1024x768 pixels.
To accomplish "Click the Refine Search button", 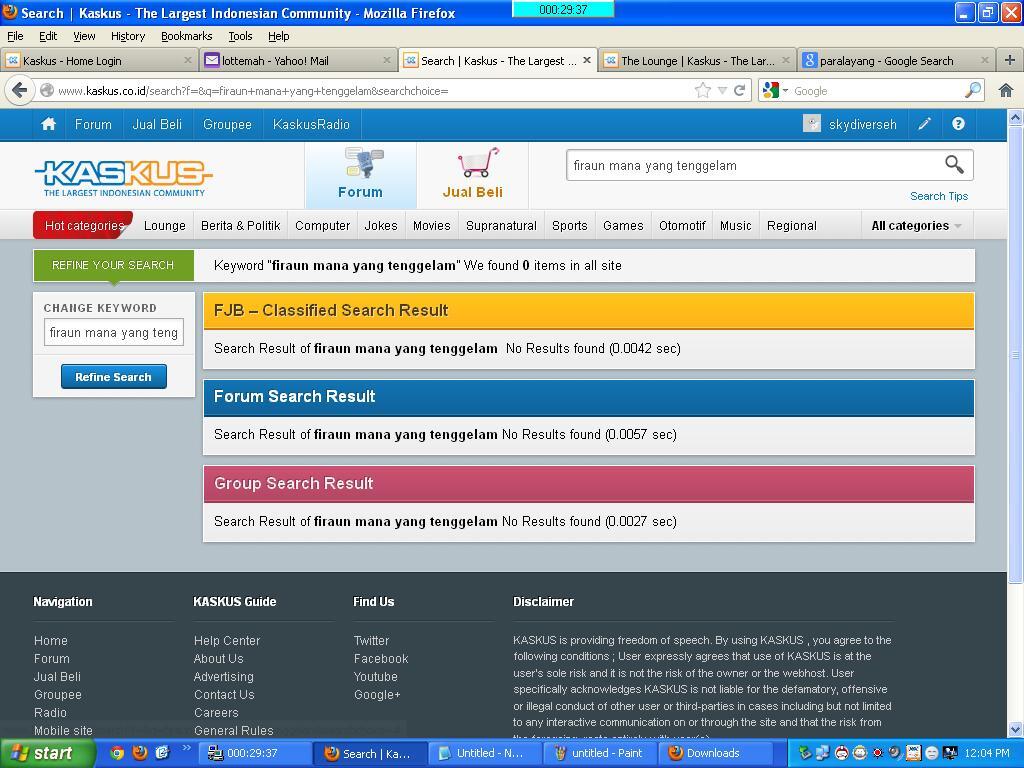I will coord(114,377).
